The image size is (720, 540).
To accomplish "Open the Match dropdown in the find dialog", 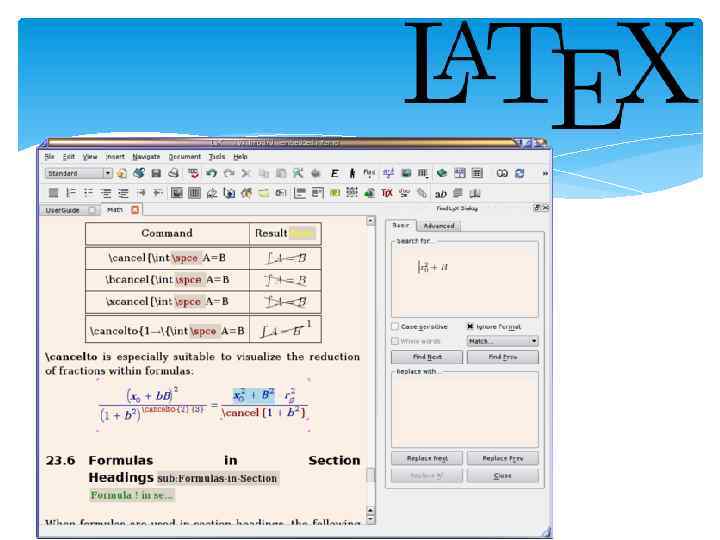I will point(502,341).
